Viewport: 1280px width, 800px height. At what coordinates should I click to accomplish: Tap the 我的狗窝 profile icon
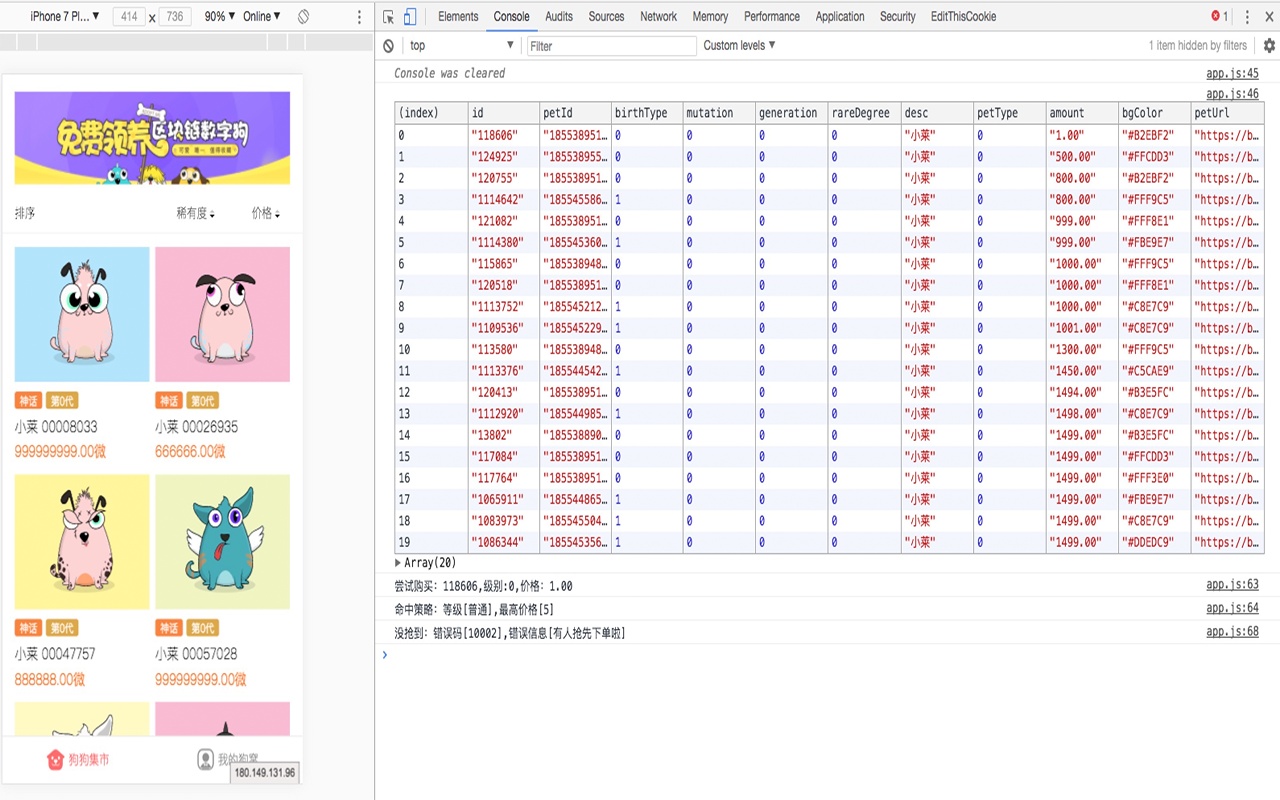[206, 760]
